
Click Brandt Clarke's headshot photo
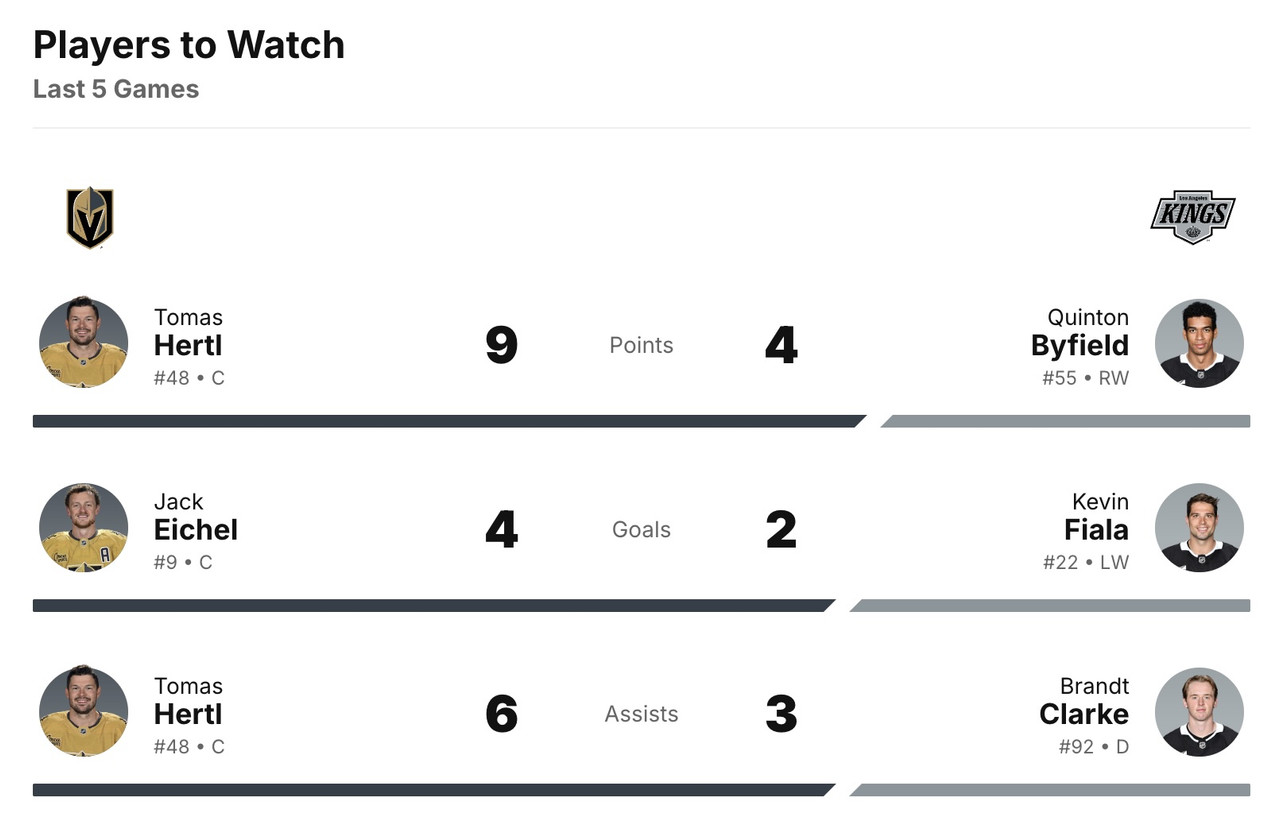click(x=1199, y=712)
